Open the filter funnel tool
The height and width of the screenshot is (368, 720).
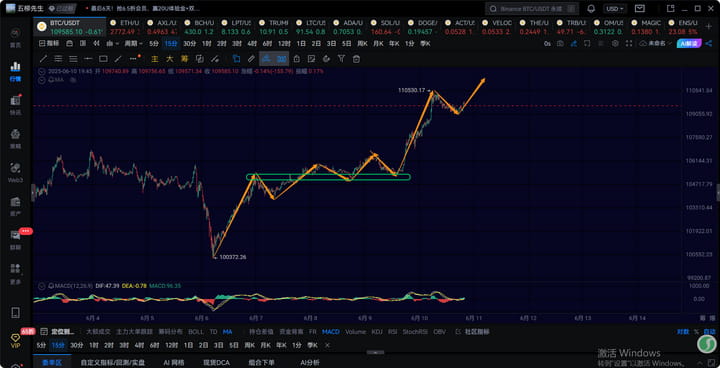click(x=341, y=59)
